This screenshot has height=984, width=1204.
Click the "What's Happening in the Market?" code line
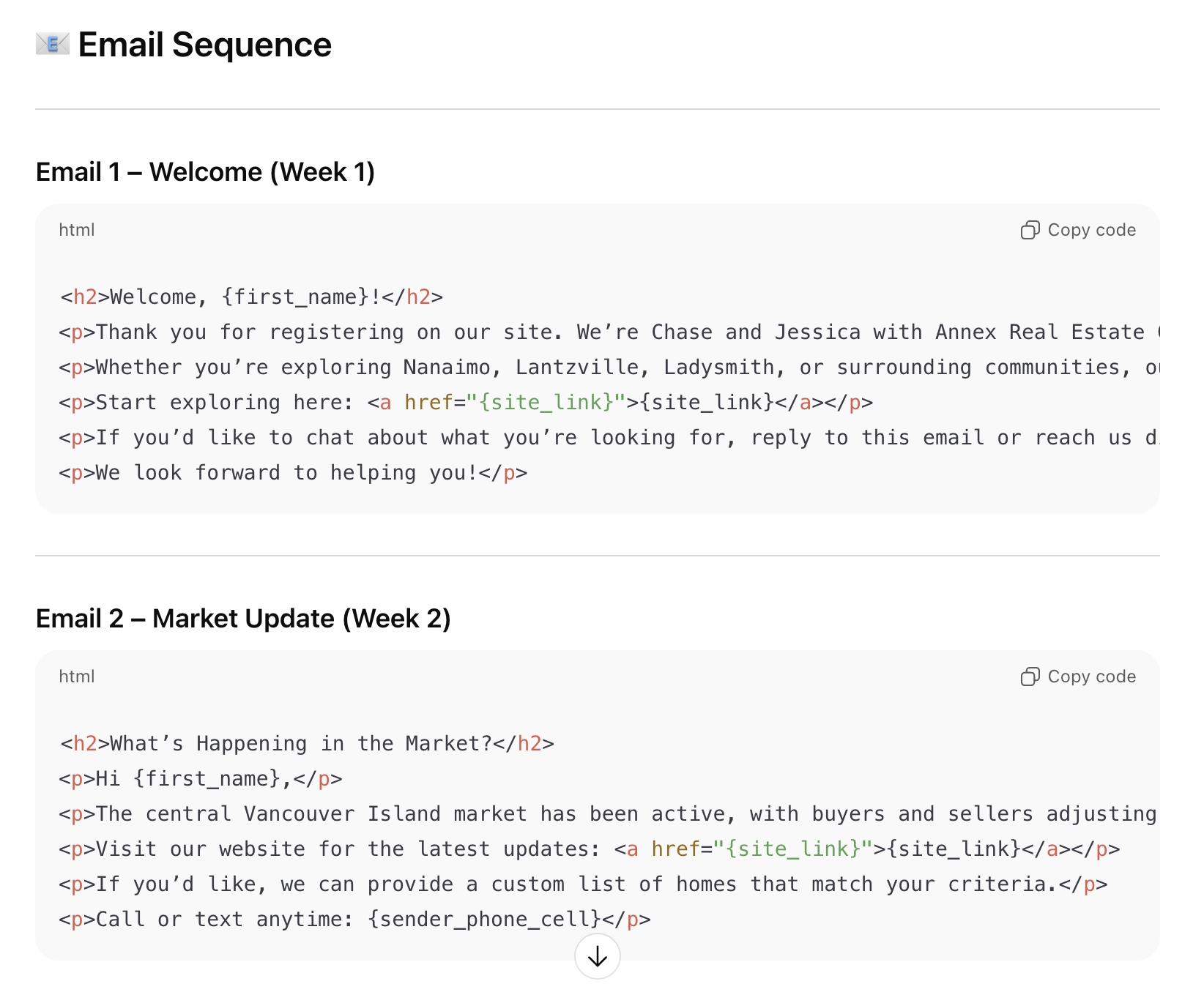tap(307, 744)
